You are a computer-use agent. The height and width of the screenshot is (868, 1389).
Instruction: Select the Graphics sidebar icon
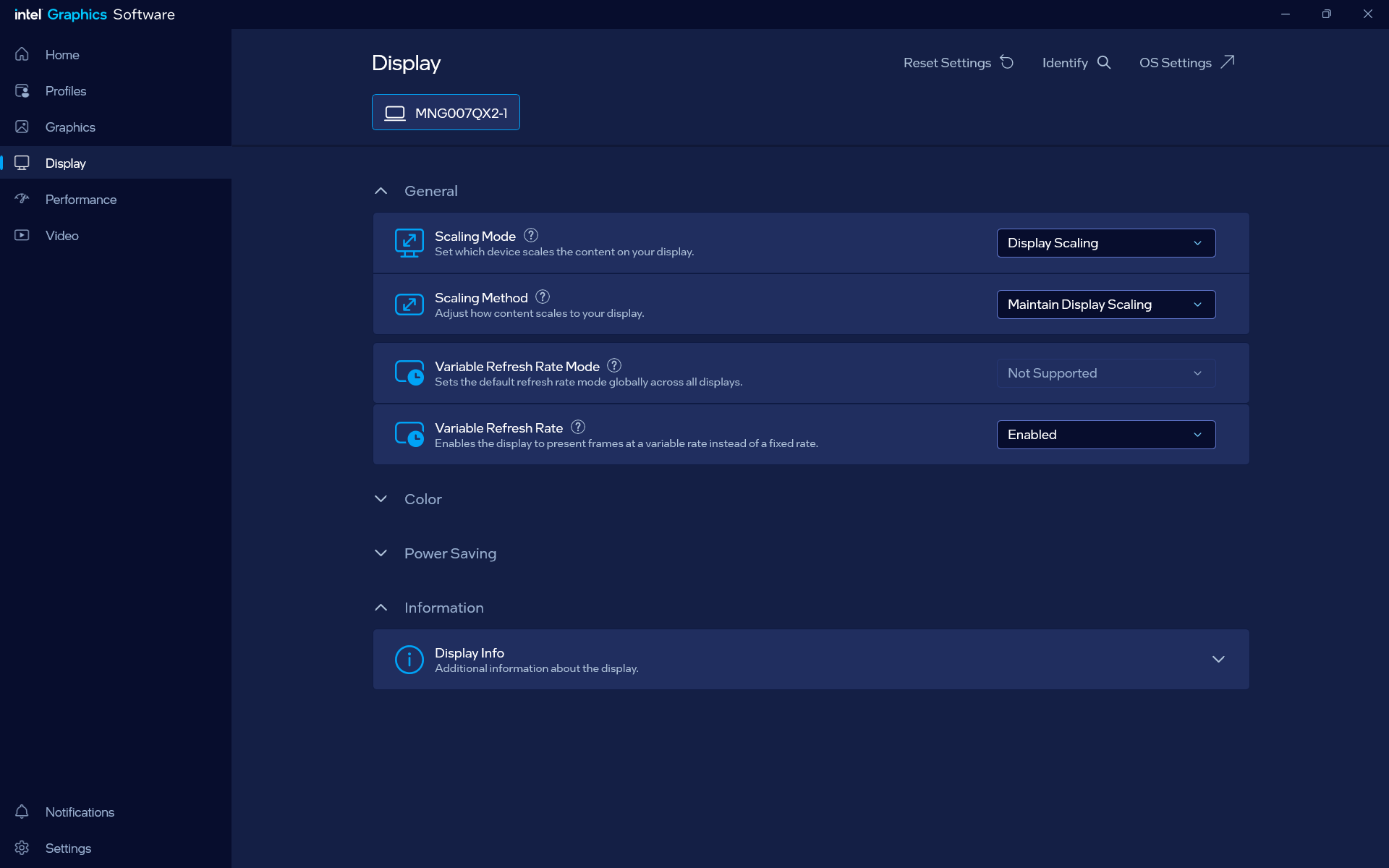pos(22,127)
